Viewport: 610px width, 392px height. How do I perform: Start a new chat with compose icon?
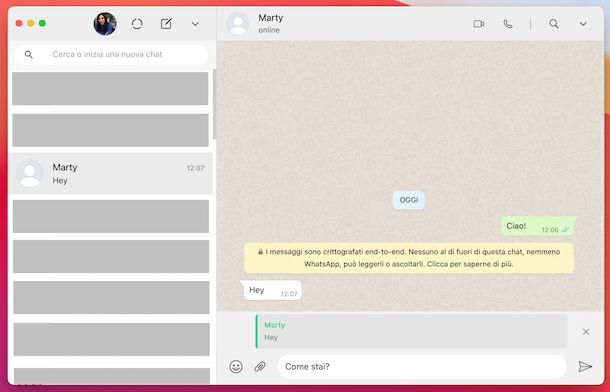(167, 24)
